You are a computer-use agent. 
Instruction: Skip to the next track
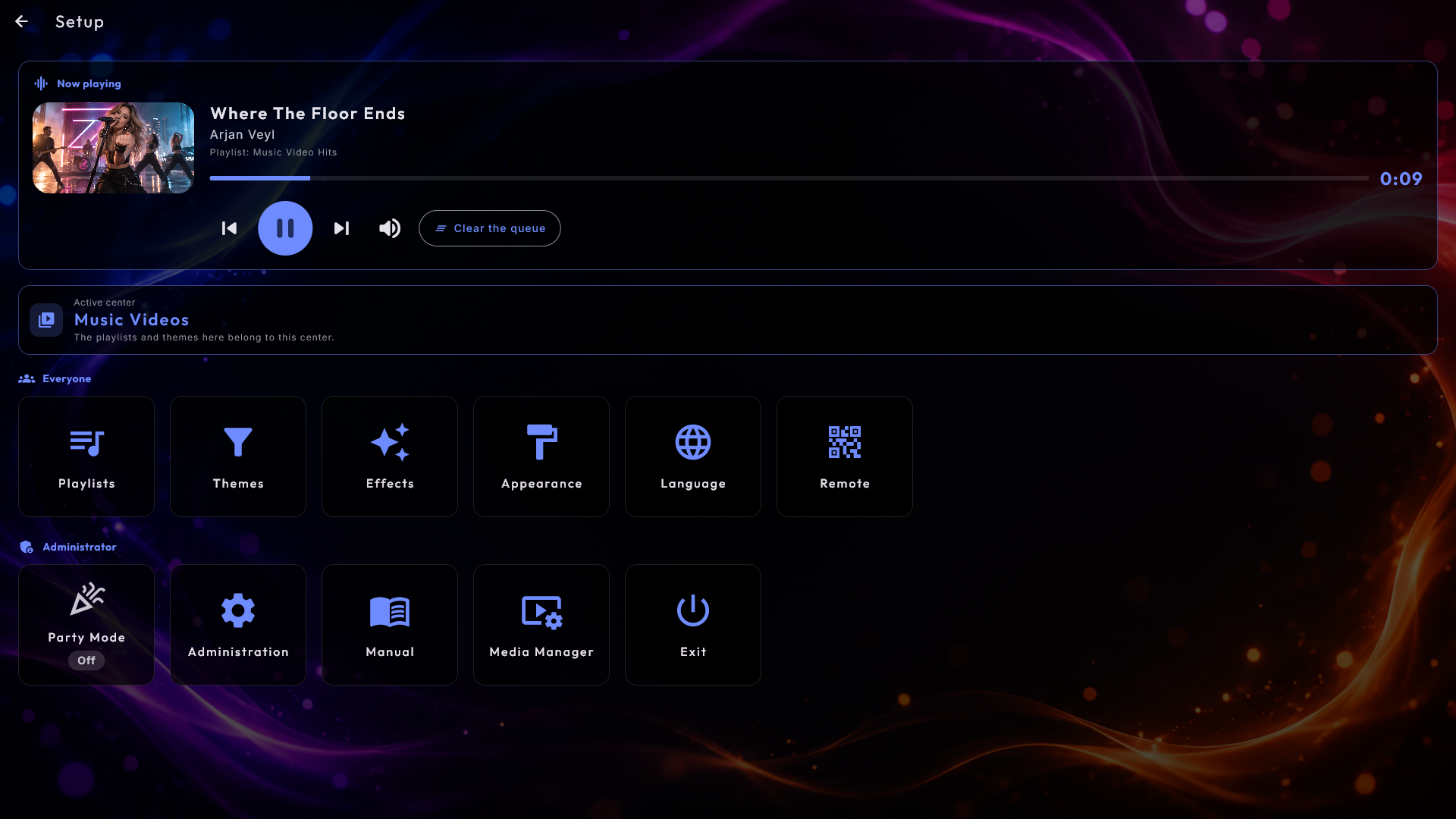[341, 228]
